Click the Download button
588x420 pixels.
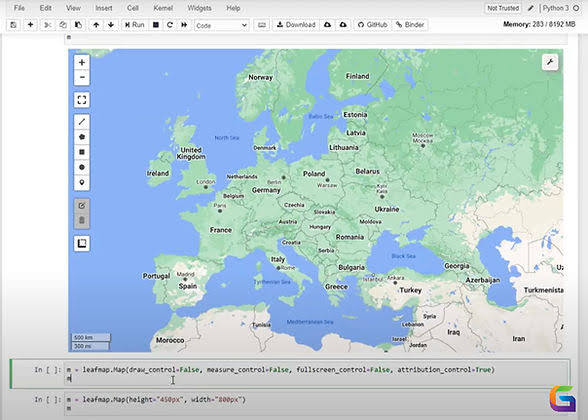[296, 25]
